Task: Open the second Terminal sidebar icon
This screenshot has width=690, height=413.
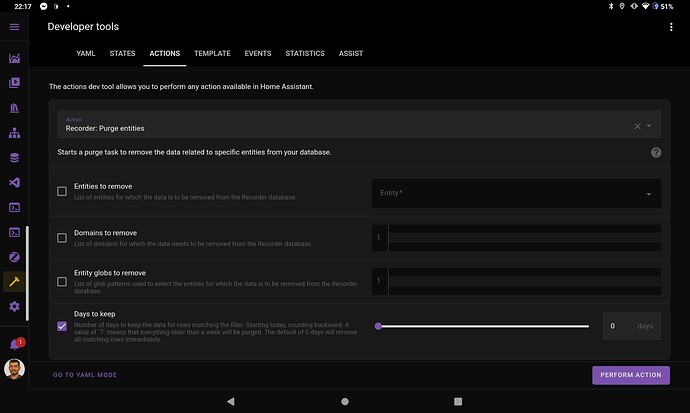Action: (14, 232)
